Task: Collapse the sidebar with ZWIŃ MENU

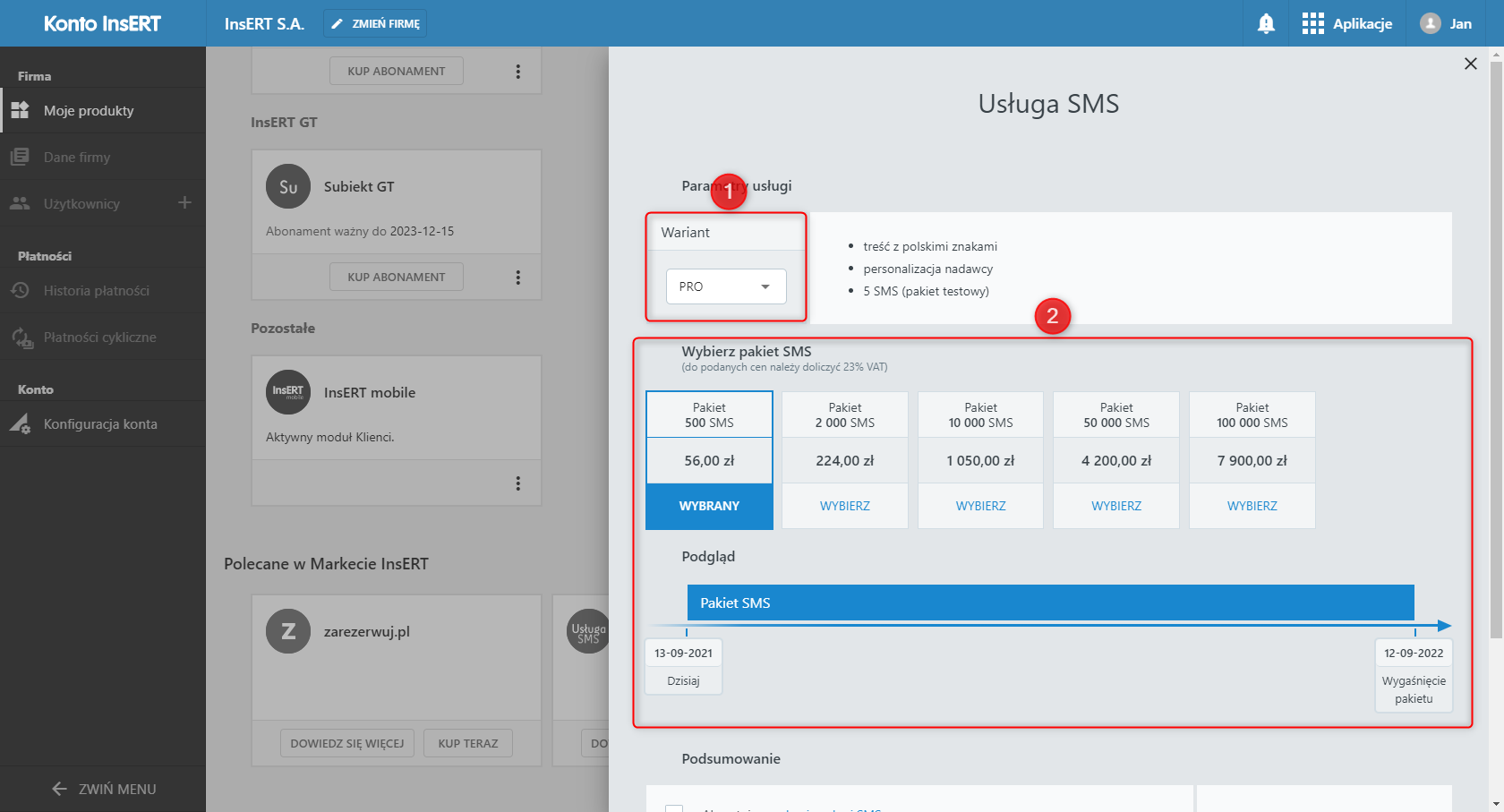Action: 103,789
